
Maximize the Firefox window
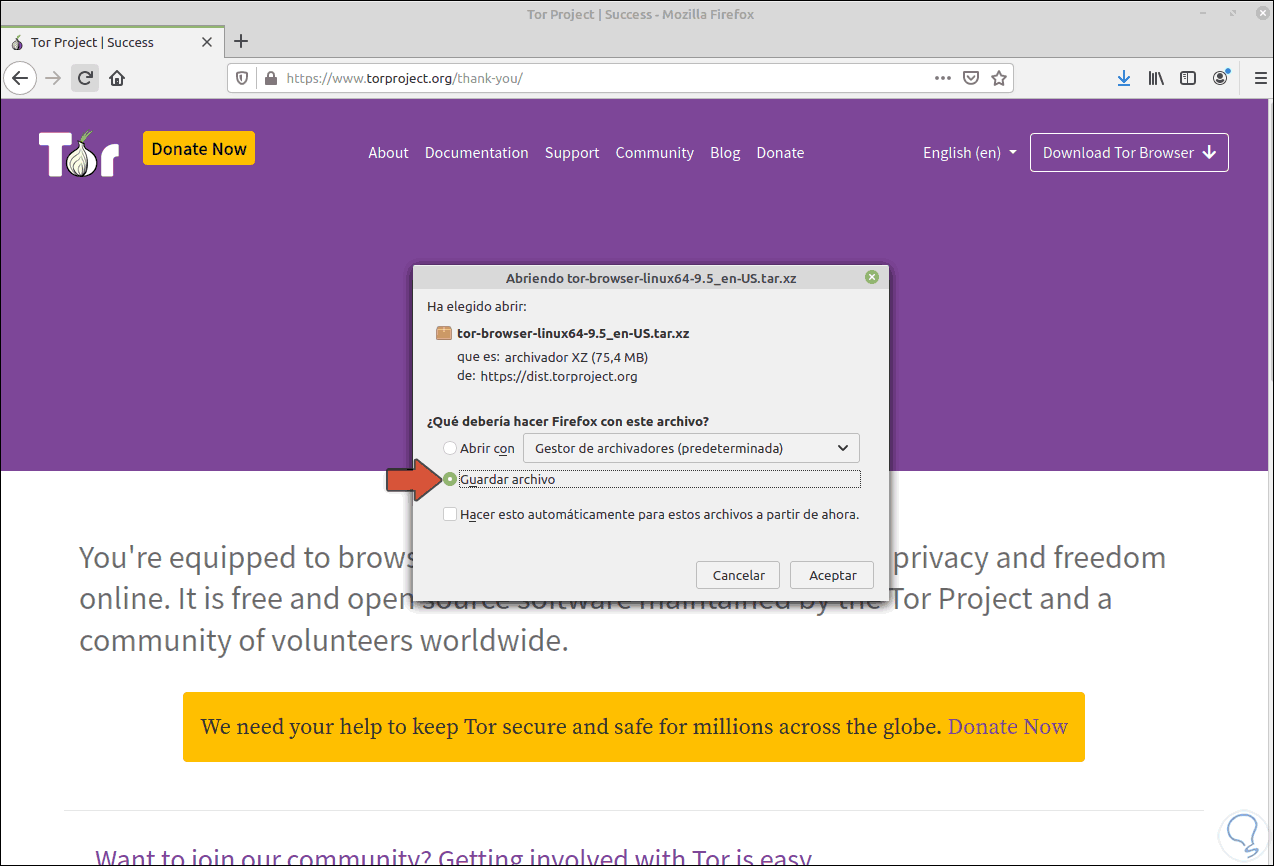tap(1232, 14)
